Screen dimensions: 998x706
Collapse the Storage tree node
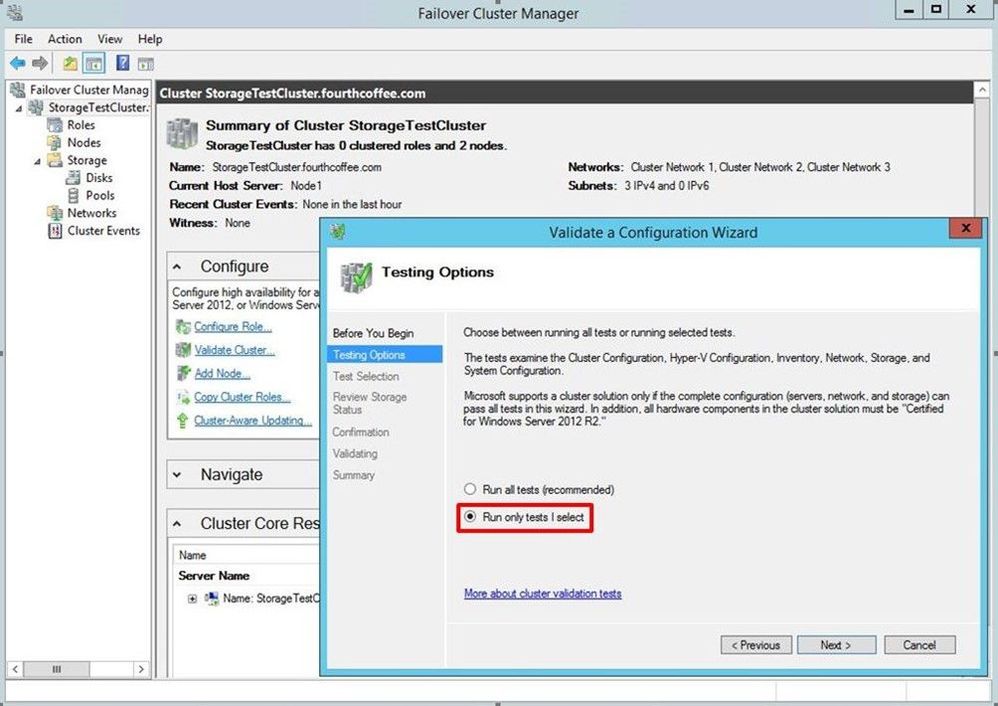point(38,162)
